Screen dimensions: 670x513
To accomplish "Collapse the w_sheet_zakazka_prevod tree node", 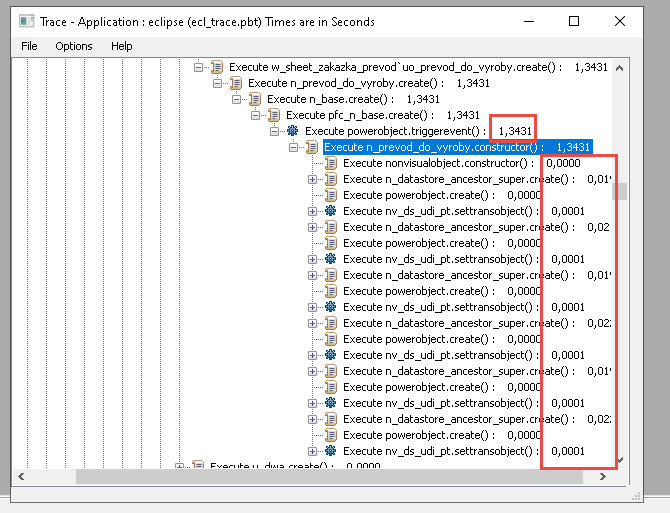I will click(198, 67).
